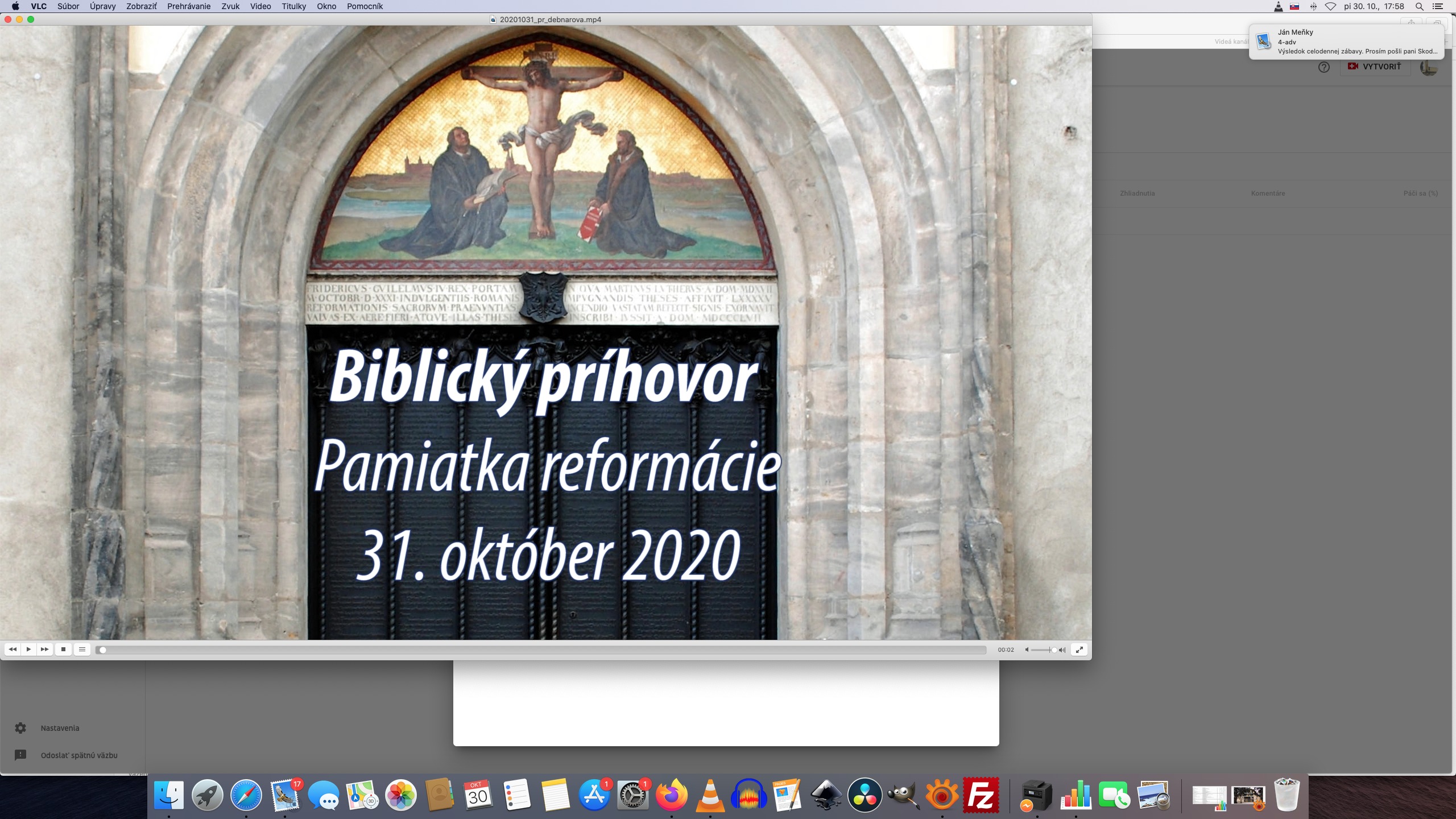Image resolution: width=1456 pixels, height=819 pixels.
Task: Click the 00:02 elapsed time display
Action: (1006, 650)
